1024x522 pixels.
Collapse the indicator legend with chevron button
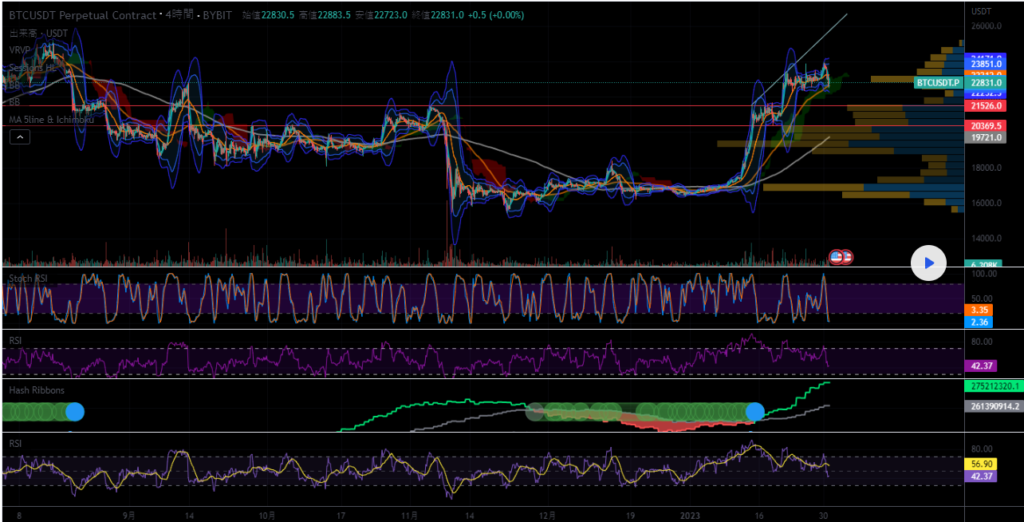(18, 139)
